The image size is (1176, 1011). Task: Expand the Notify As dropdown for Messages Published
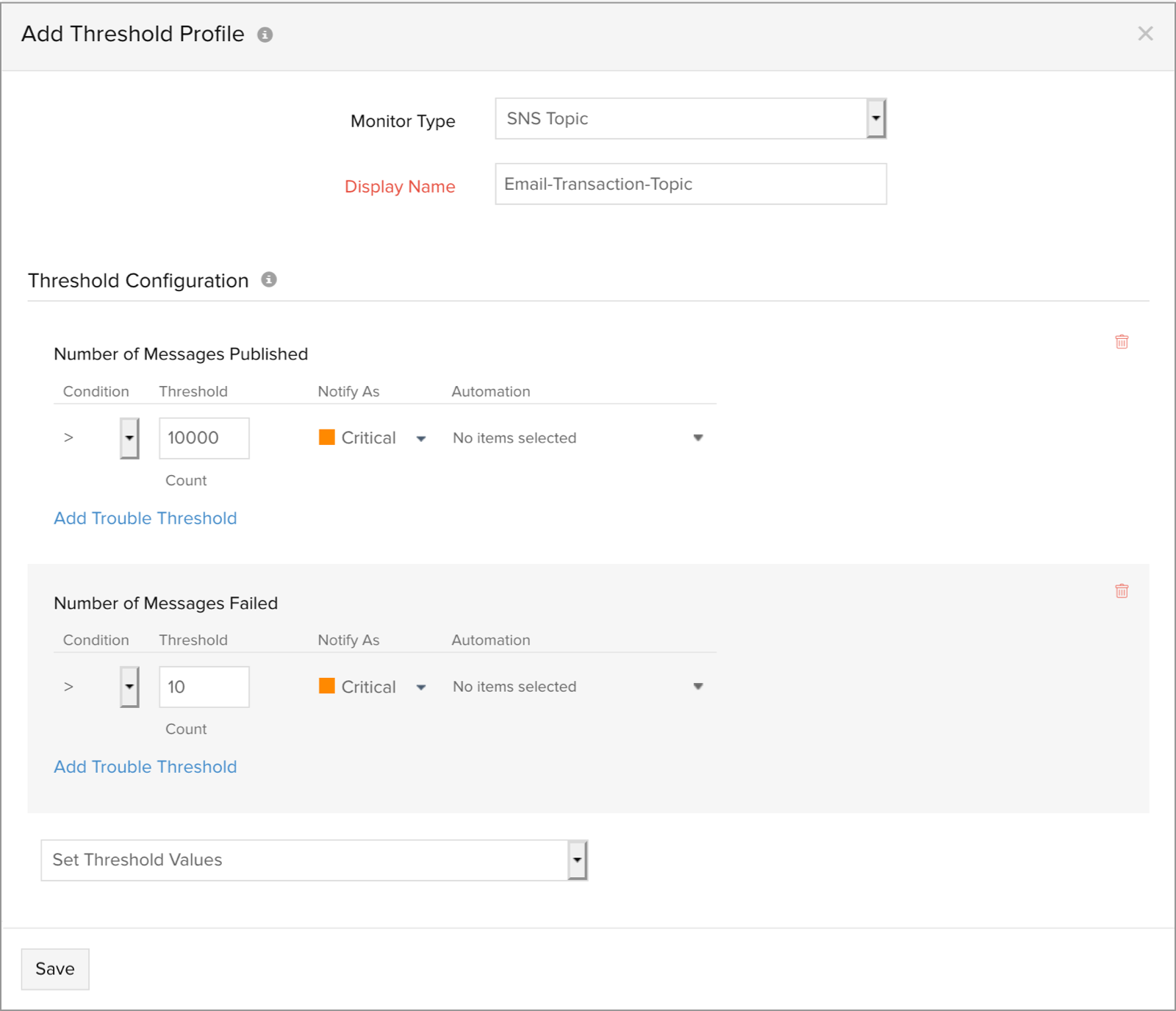[421, 438]
